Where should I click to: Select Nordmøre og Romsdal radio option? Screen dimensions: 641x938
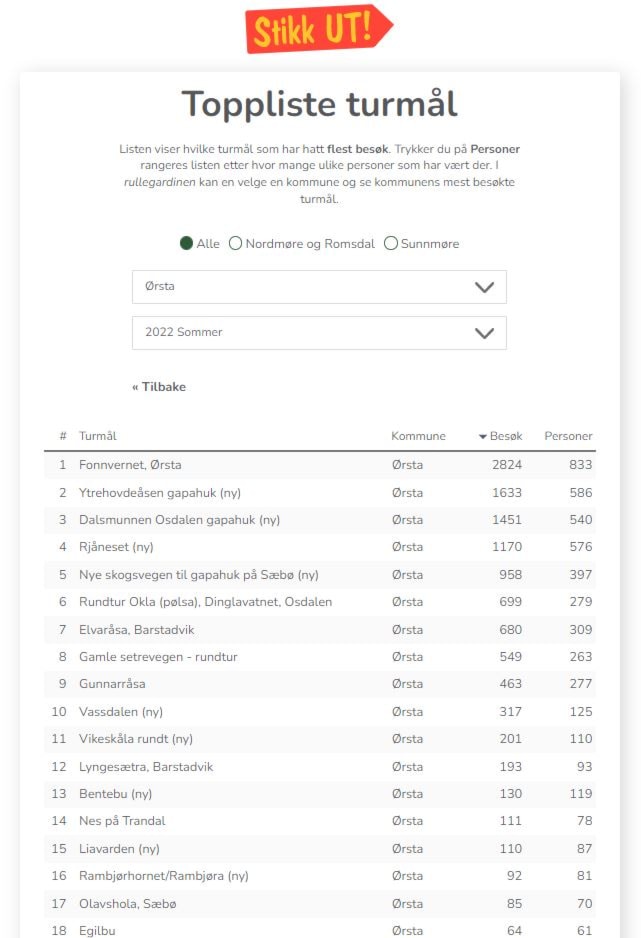[x=236, y=243]
